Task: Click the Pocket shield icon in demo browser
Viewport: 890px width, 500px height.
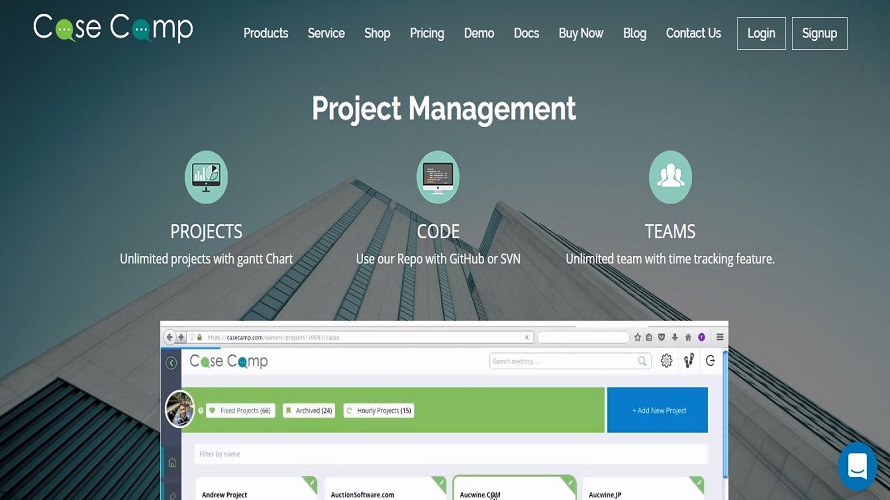Action: point(661,337)
